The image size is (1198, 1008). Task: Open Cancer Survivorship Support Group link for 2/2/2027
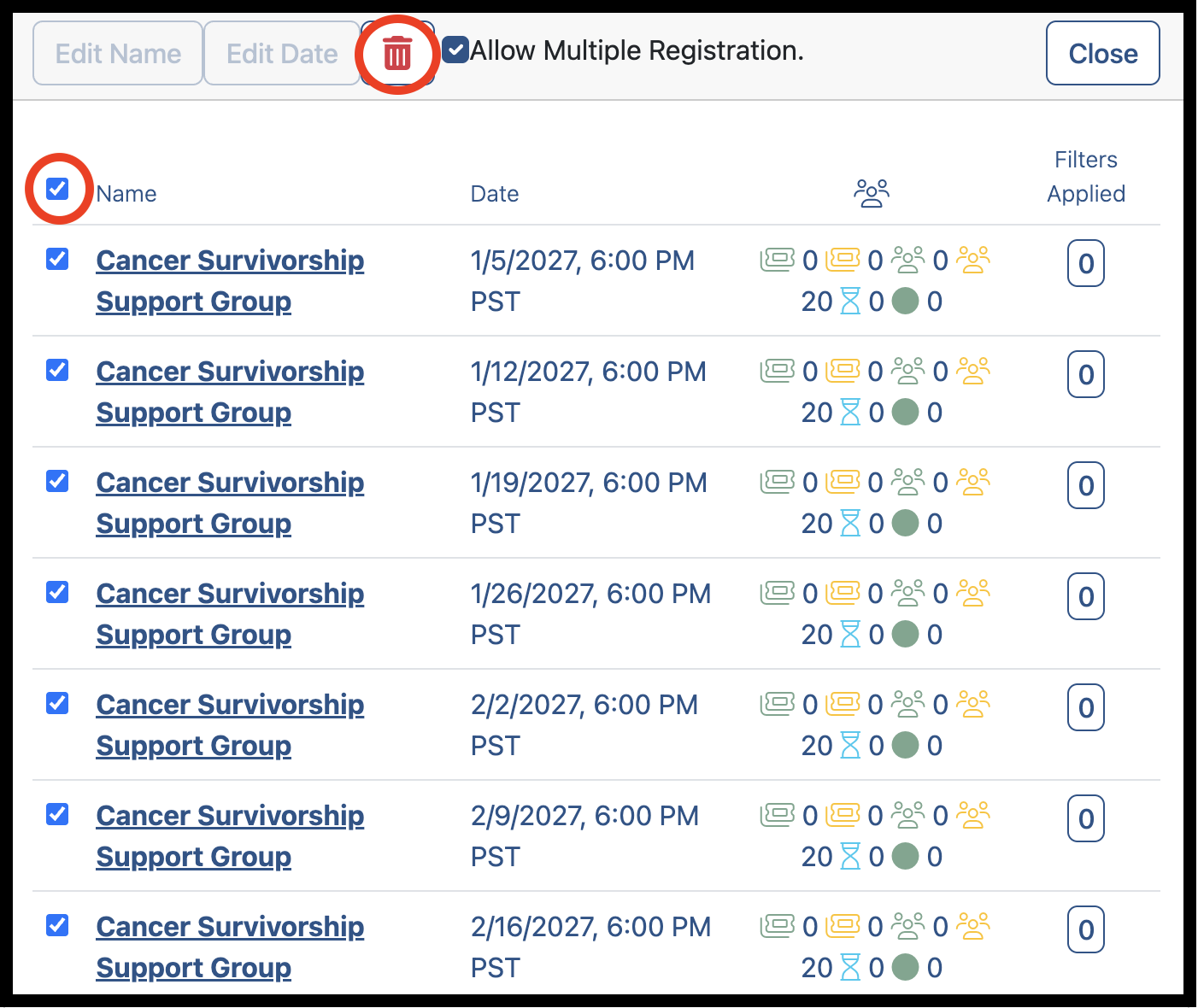[x=230, y=725]
